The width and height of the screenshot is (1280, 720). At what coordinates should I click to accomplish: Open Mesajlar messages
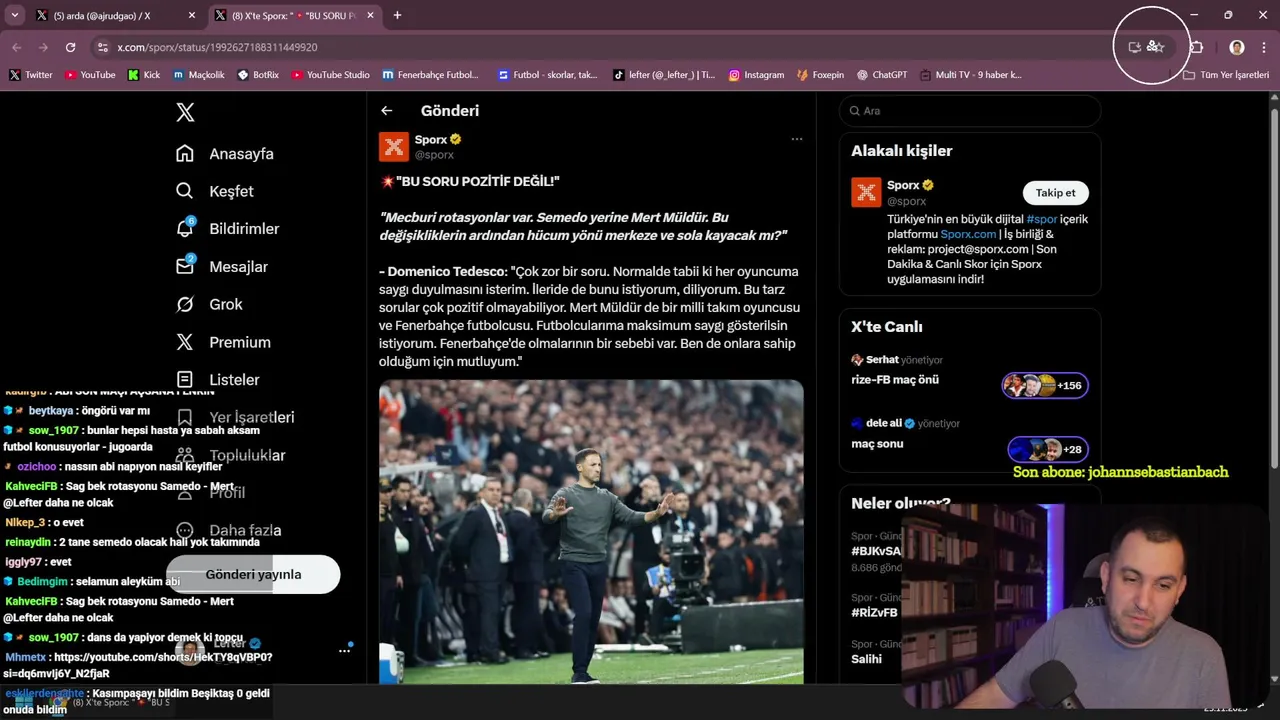point(221,267)
